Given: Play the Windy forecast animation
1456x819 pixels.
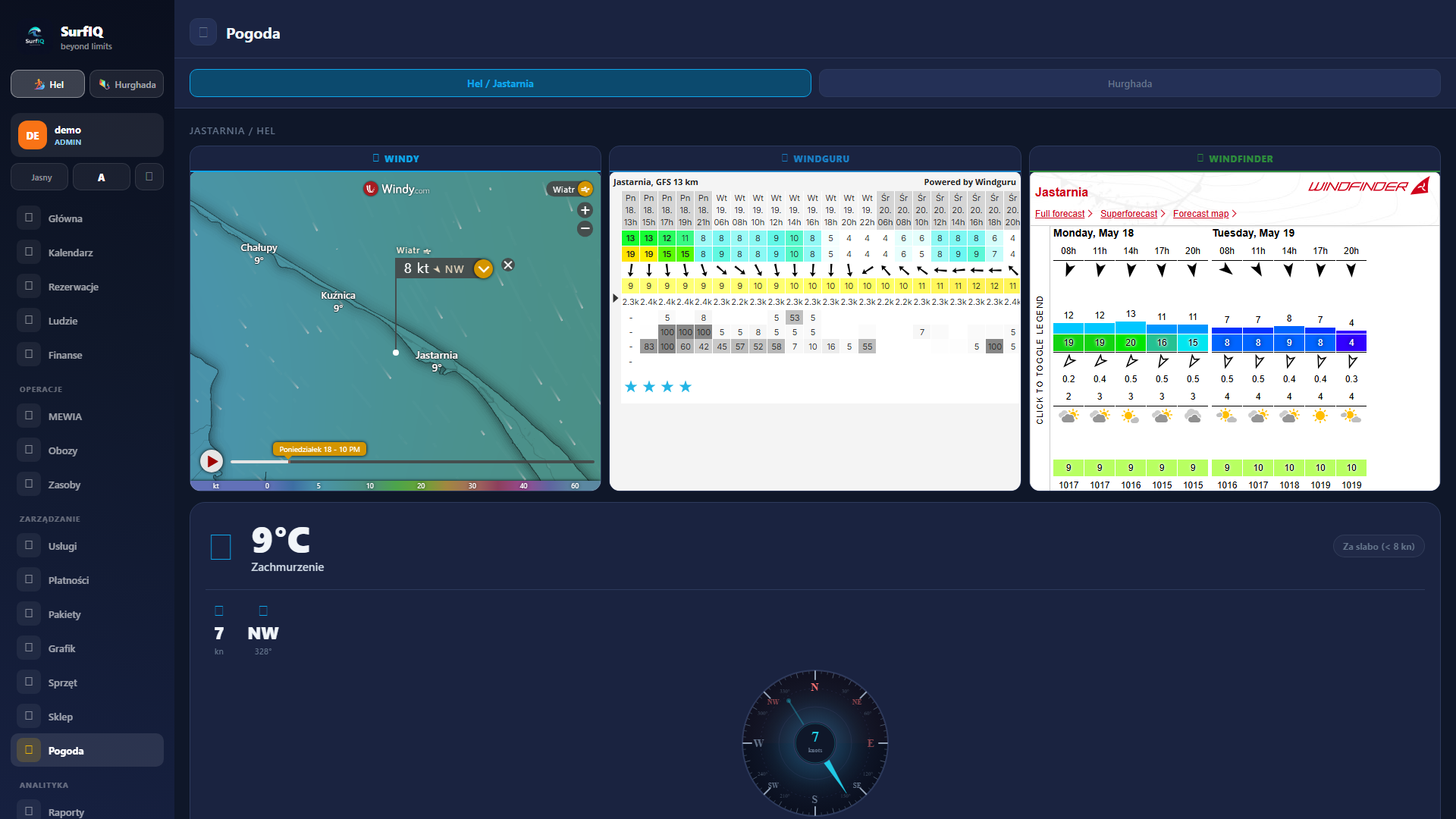Looking at the screenshot, I should pos(211,461).
